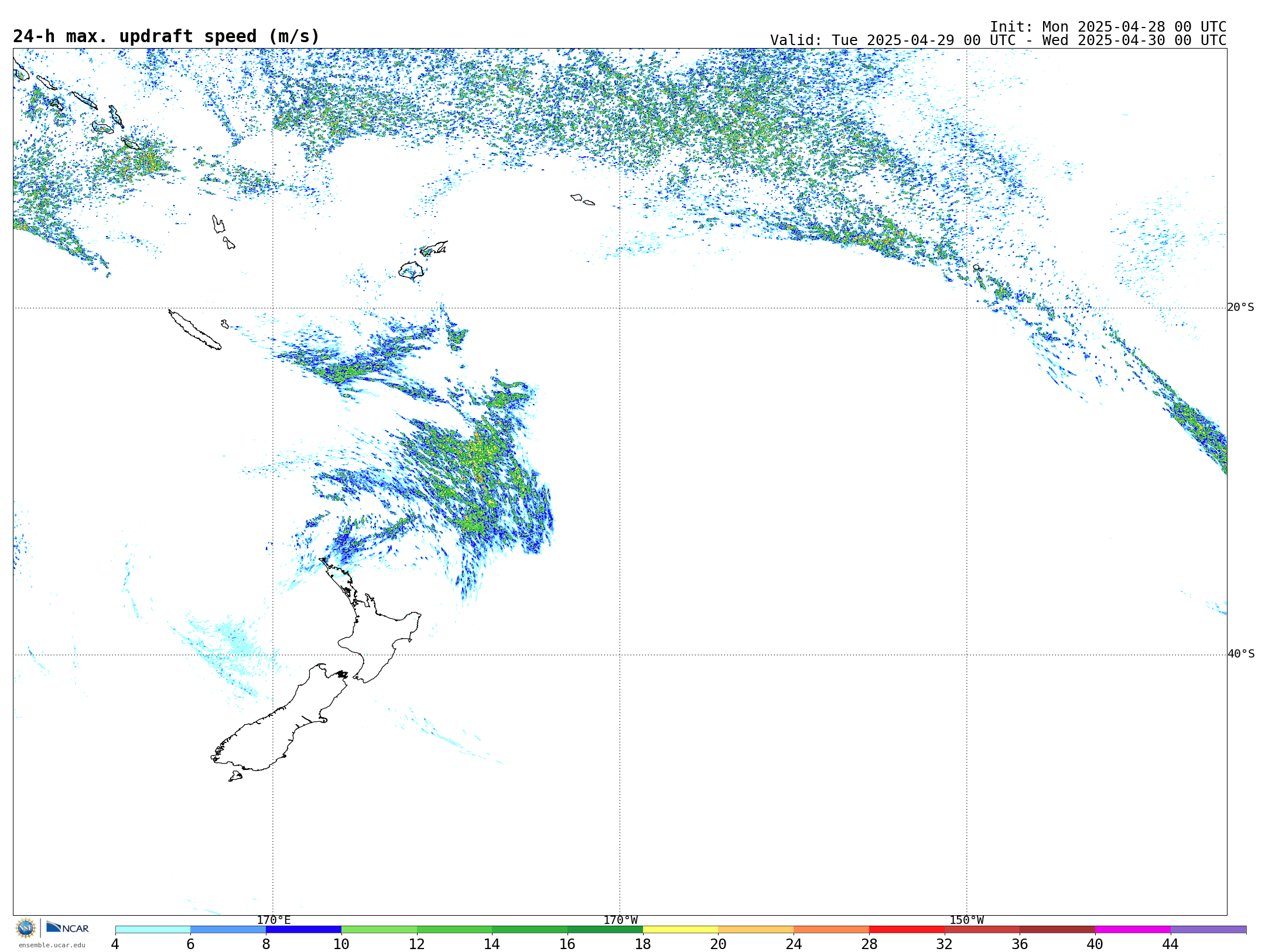Select the yellow 18–20 colorbar swatch
This screenshot has height=952, width=1265.
[x=681, y=930]
